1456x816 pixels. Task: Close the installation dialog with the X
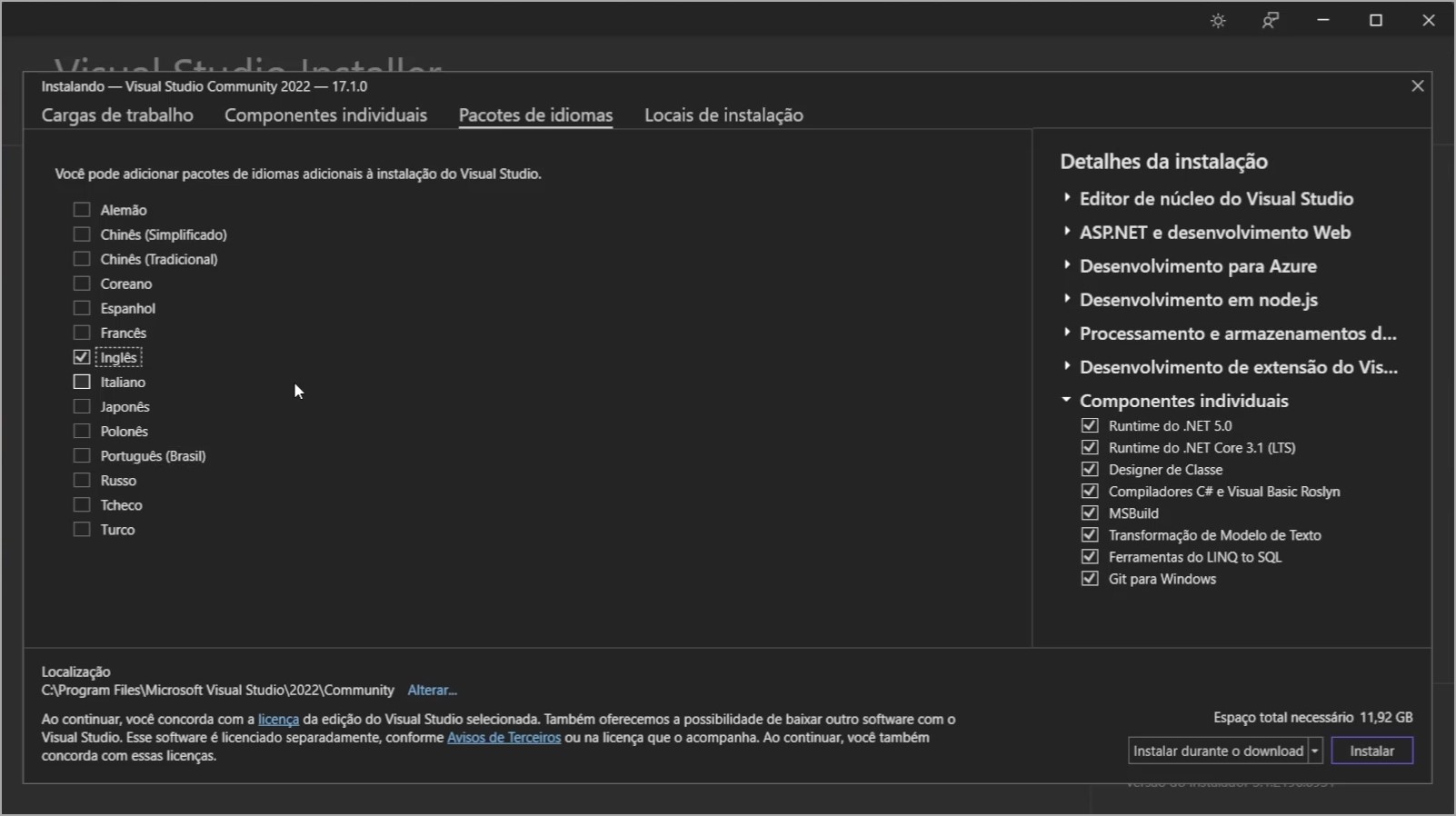coord(1417,86)
